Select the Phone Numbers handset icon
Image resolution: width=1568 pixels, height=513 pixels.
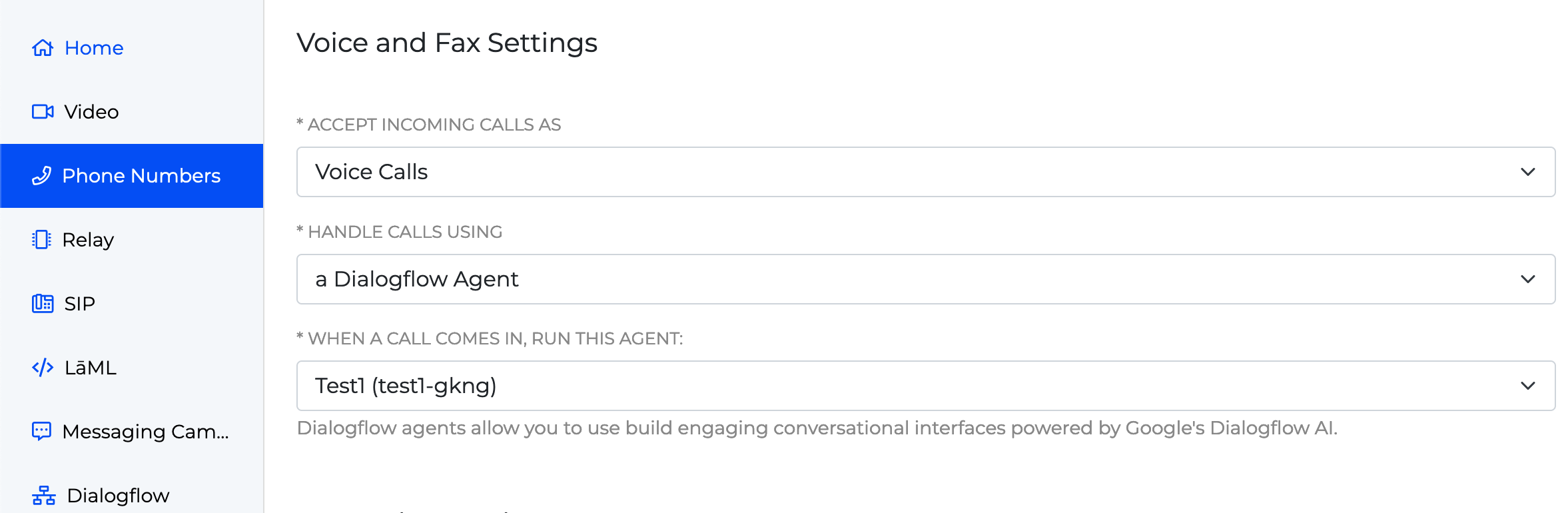click(43, 175)
